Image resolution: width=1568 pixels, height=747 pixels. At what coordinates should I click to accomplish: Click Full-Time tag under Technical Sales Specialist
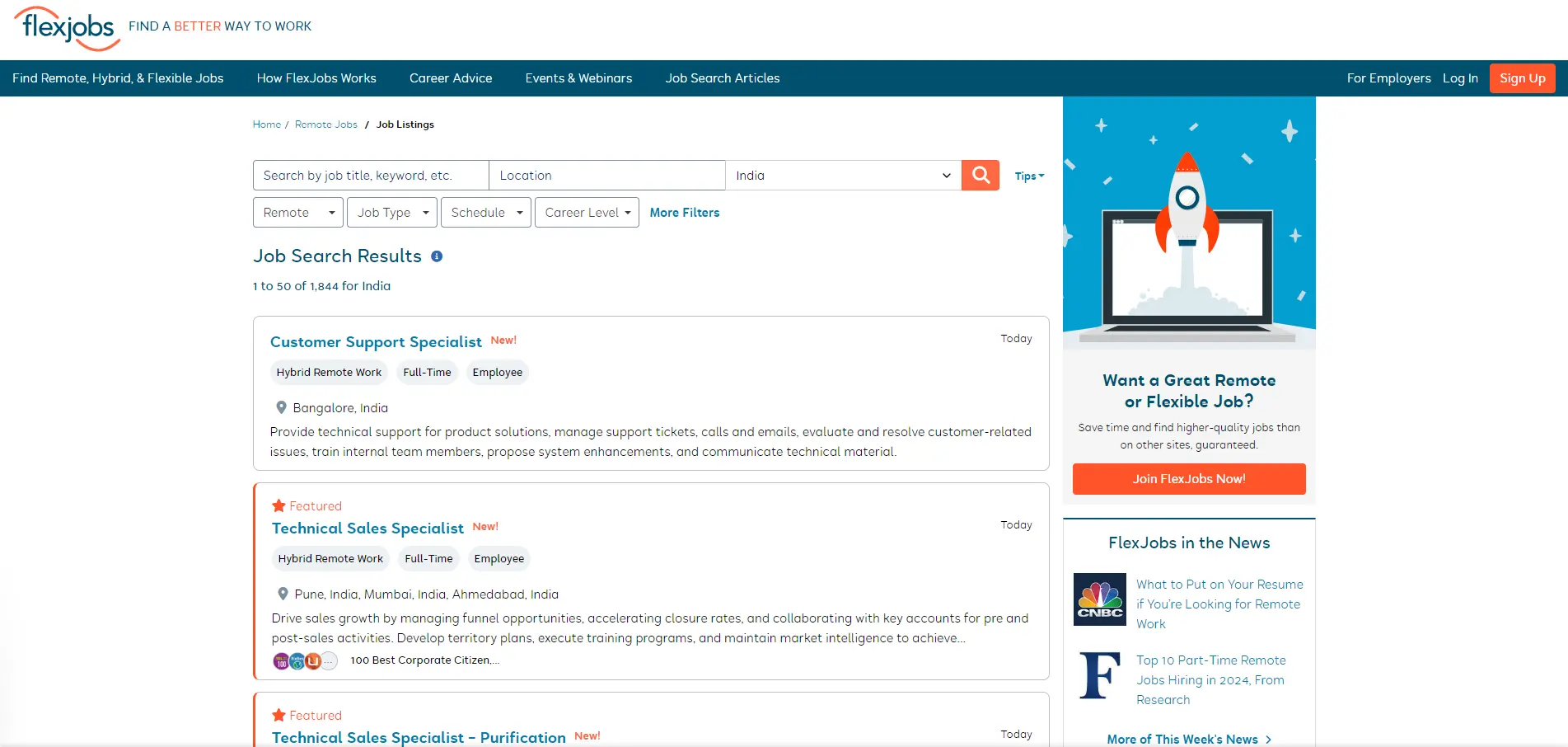(x=428, y=559)
